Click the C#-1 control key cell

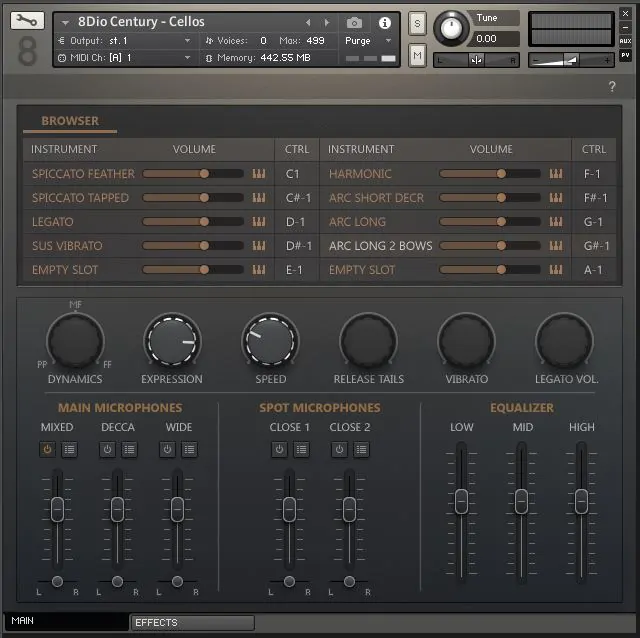tap(298, 198)
